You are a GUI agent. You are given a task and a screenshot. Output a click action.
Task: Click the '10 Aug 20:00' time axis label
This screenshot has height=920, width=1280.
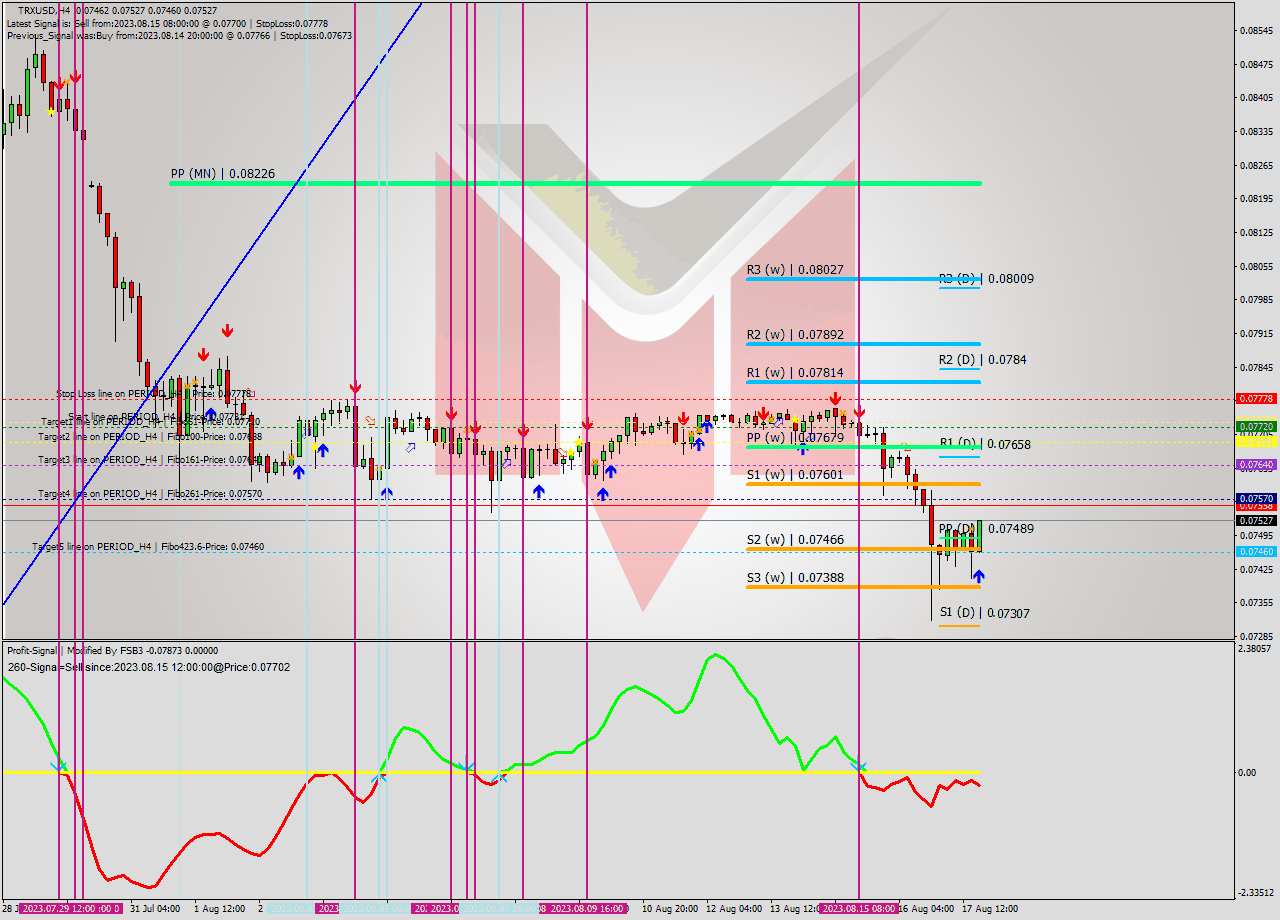tap(670, 909)
